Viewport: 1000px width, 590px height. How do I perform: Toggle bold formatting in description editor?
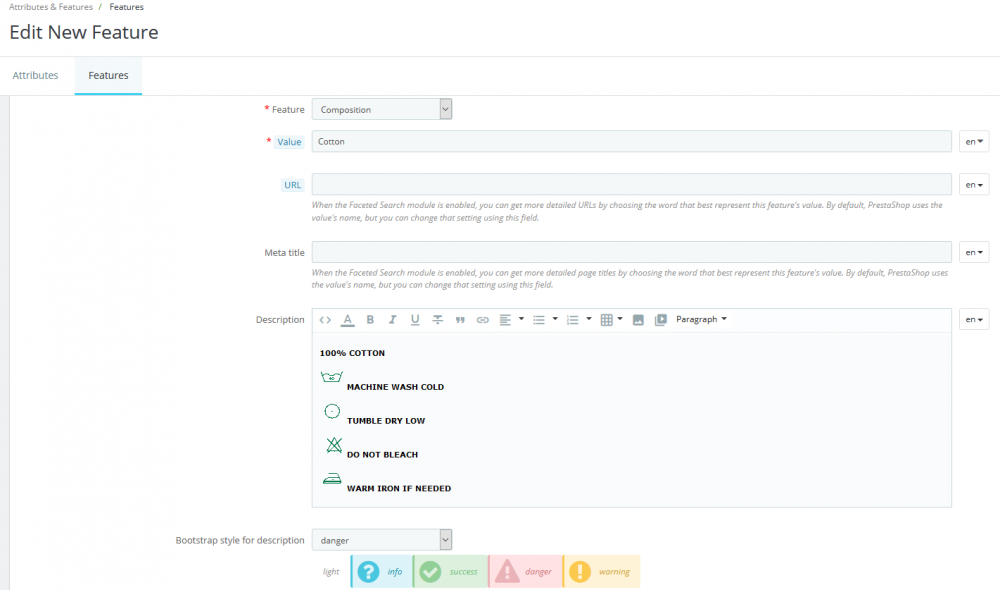click(x=370, y=320)
